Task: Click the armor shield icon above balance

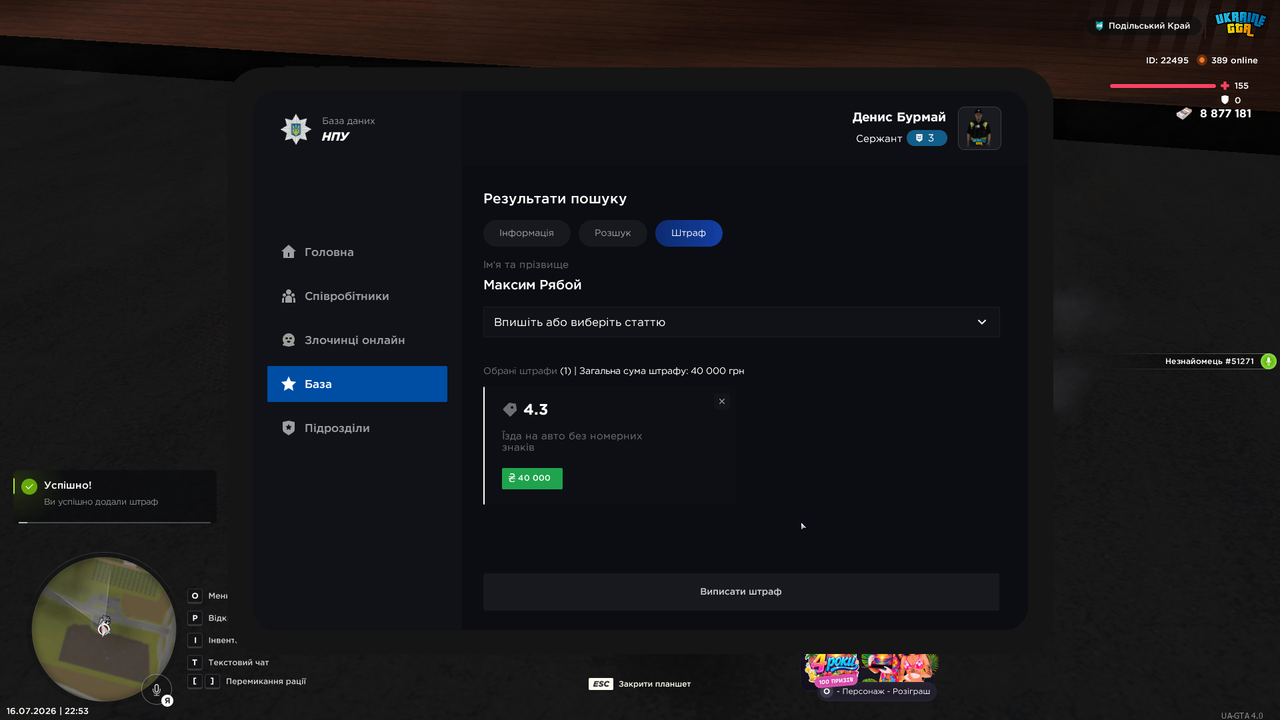Action: tap(1225, 100)
